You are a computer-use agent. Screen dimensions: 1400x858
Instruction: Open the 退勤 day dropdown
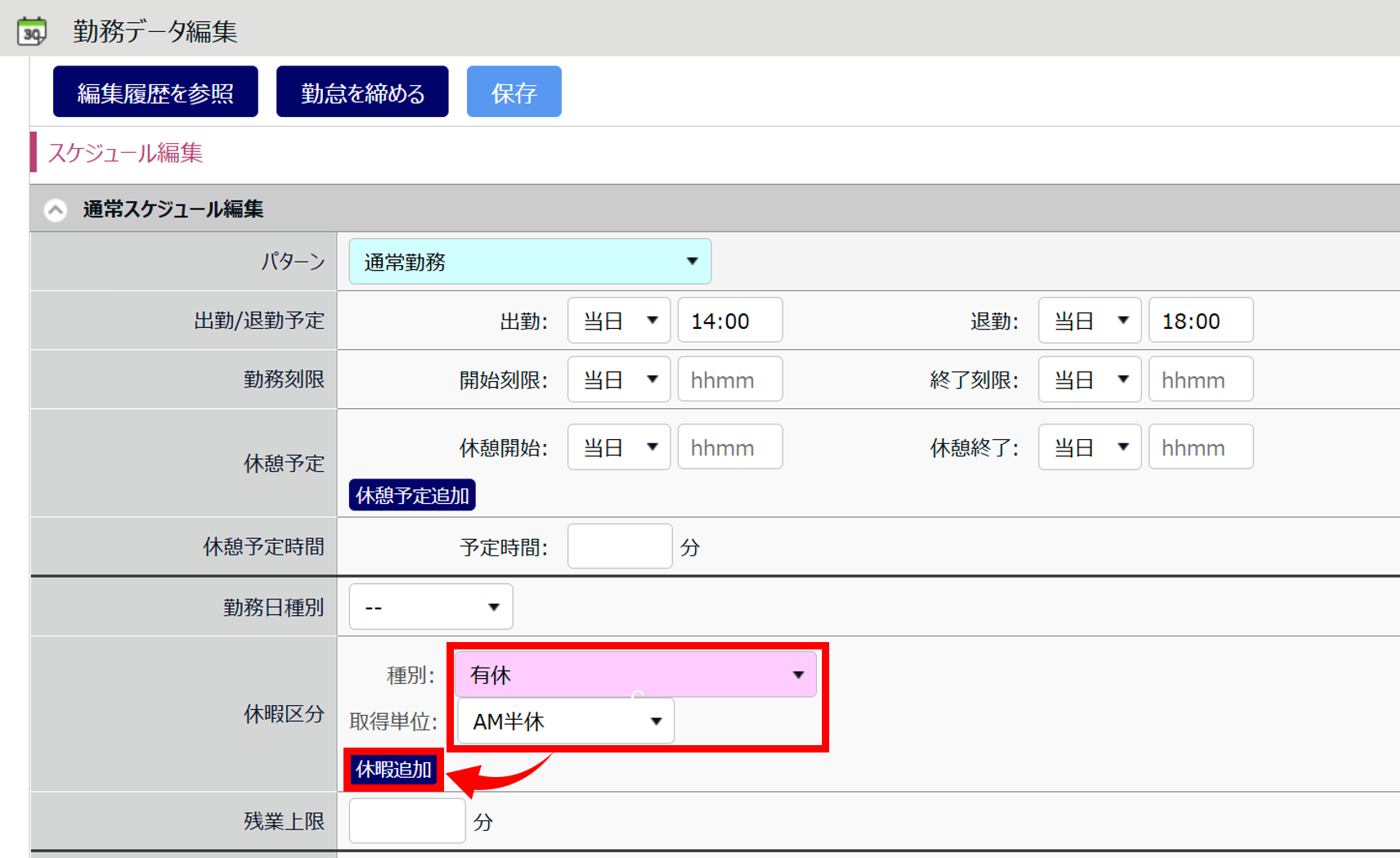(x=1089, y=321)
